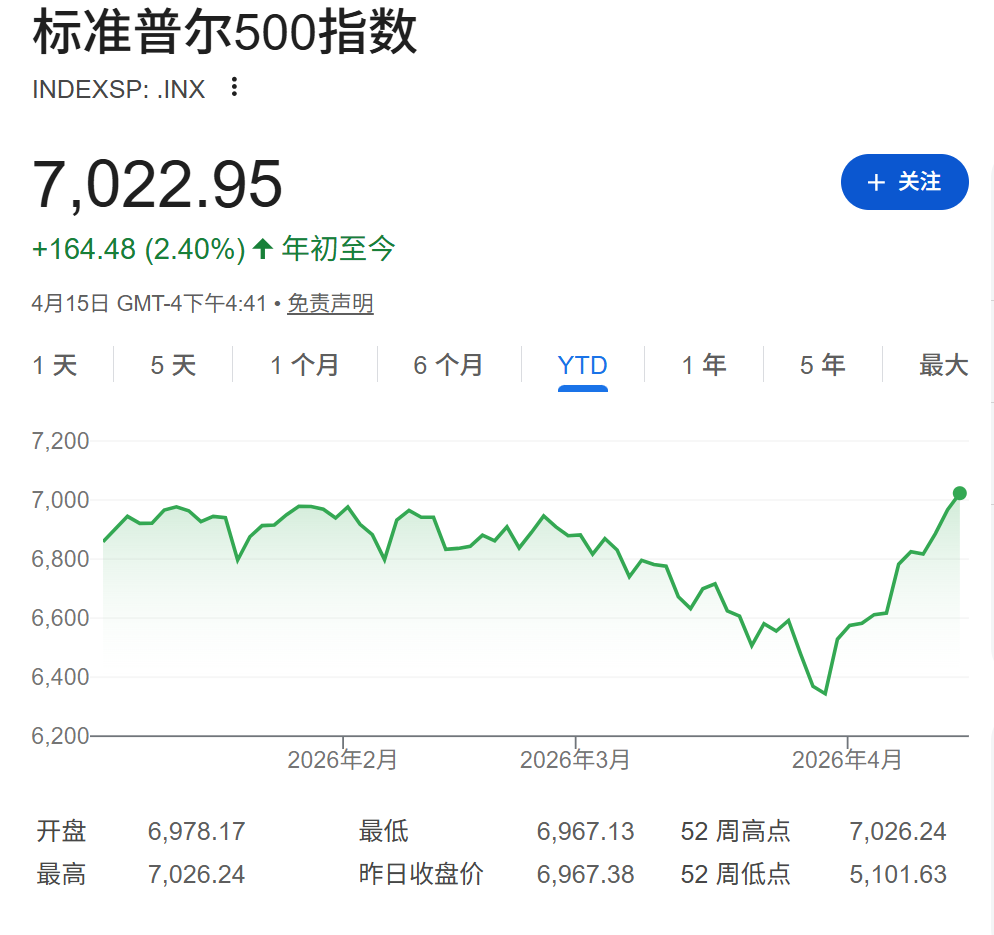Open the 免责声明 disclaimer link
Screen dimensions: 994x935
point(330,303)
